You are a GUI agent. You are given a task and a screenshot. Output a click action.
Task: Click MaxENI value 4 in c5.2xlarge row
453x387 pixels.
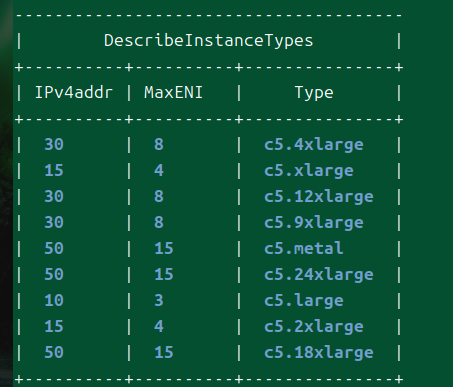point(159,326)
